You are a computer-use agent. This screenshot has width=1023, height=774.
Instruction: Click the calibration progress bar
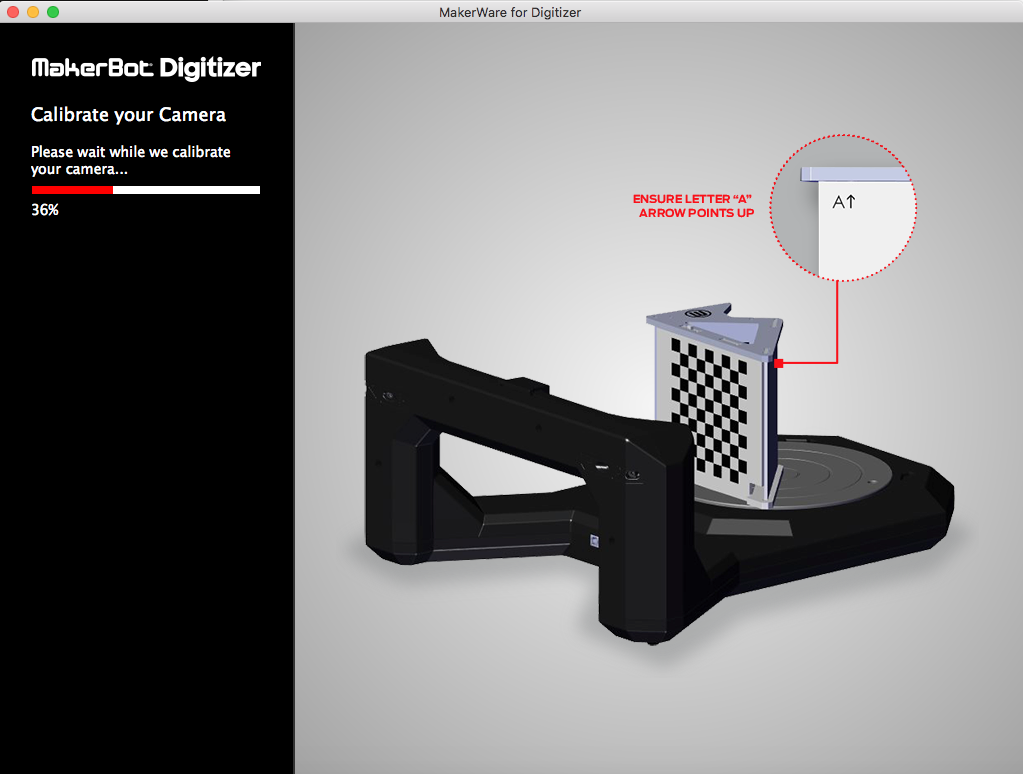(145, 190)
